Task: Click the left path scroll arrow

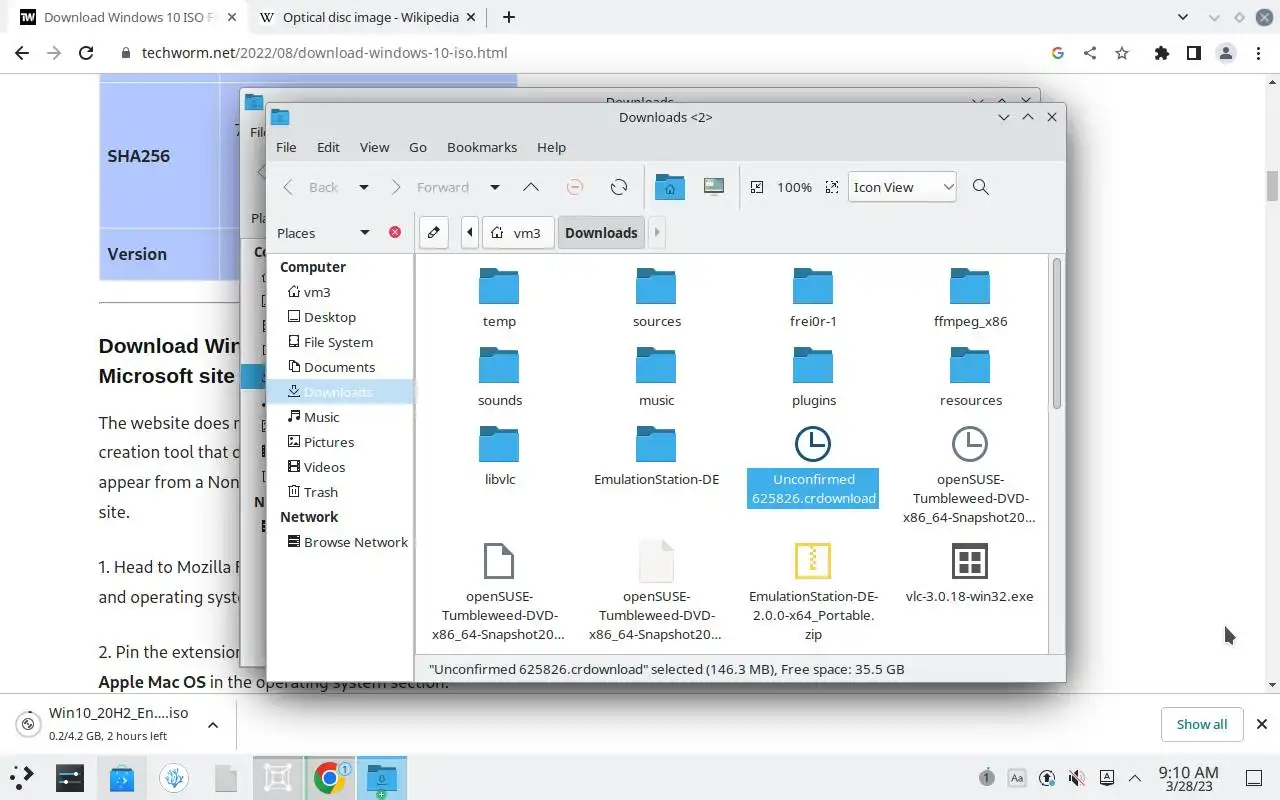Action: (470, 233)
